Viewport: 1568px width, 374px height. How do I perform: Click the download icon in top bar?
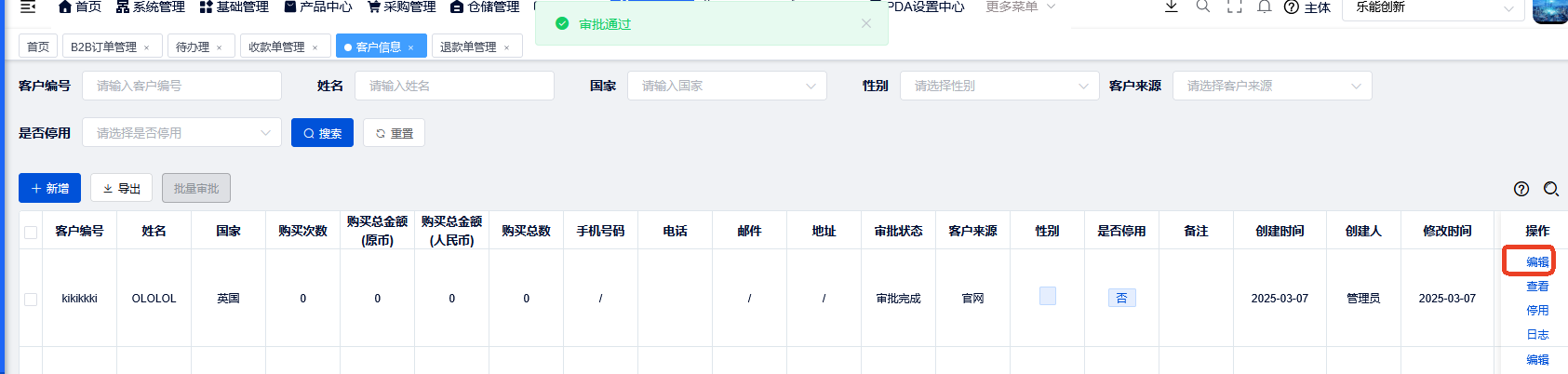(x=1172, y=7)
